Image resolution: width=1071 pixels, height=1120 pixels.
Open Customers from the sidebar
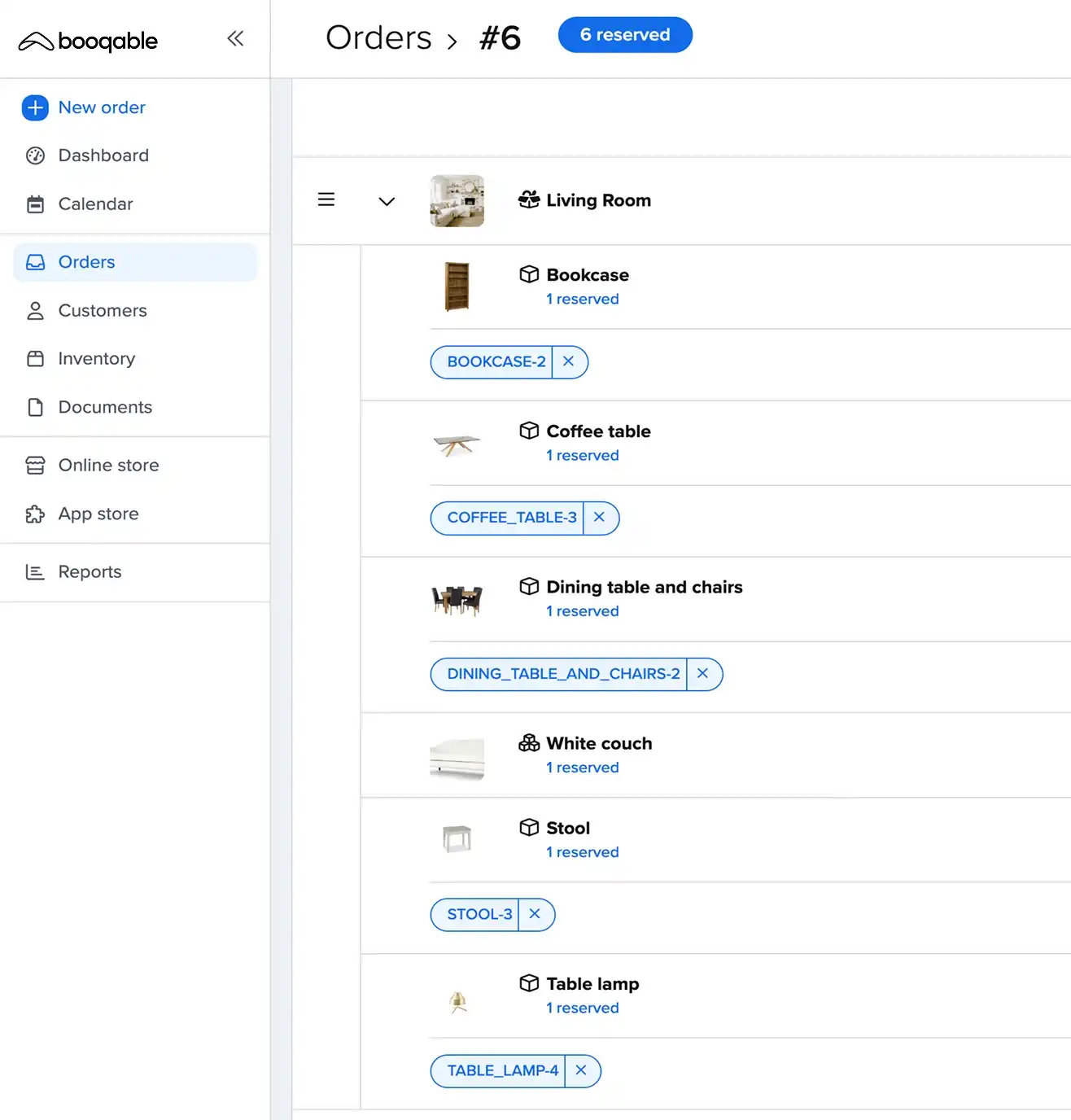pos(103,311)
